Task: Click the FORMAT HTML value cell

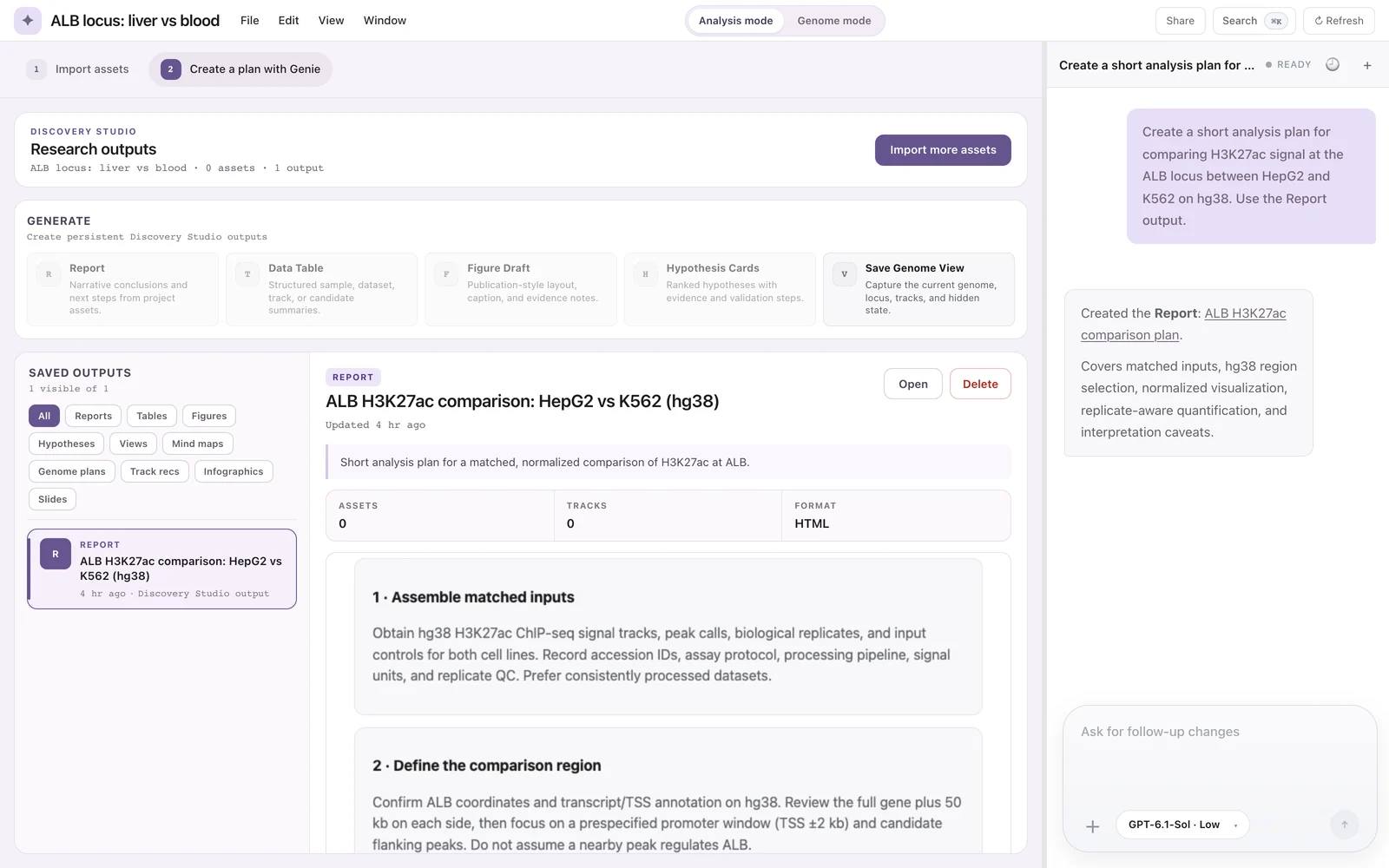Action: [896, 516]
